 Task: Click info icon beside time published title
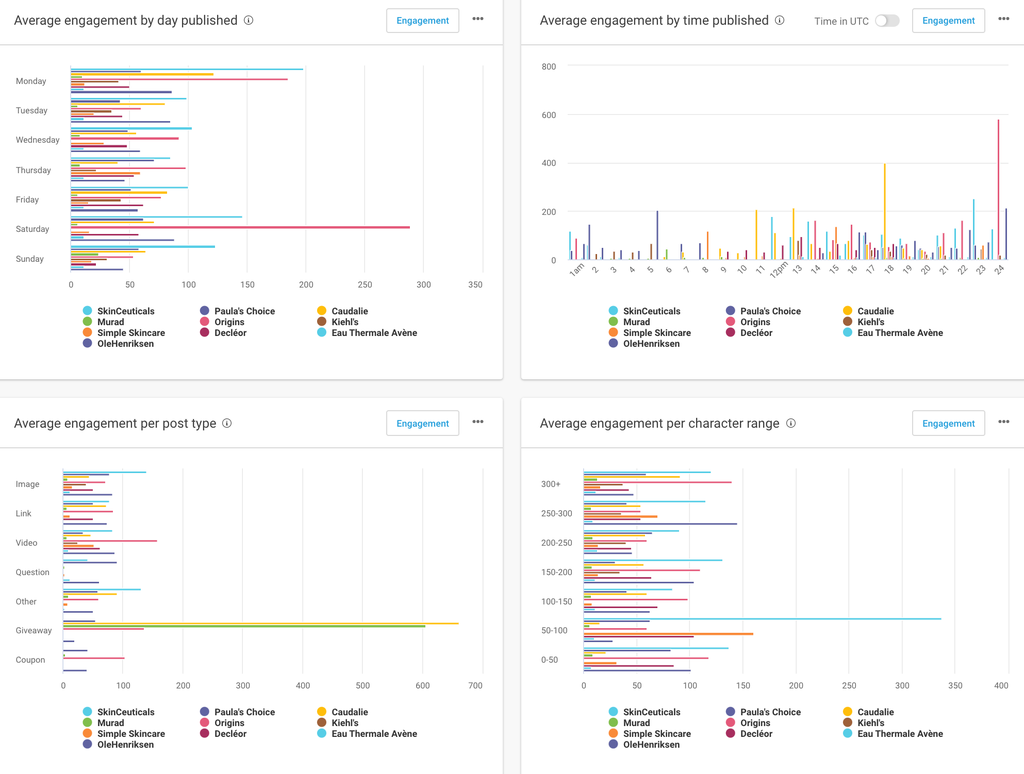click(780, 20)
